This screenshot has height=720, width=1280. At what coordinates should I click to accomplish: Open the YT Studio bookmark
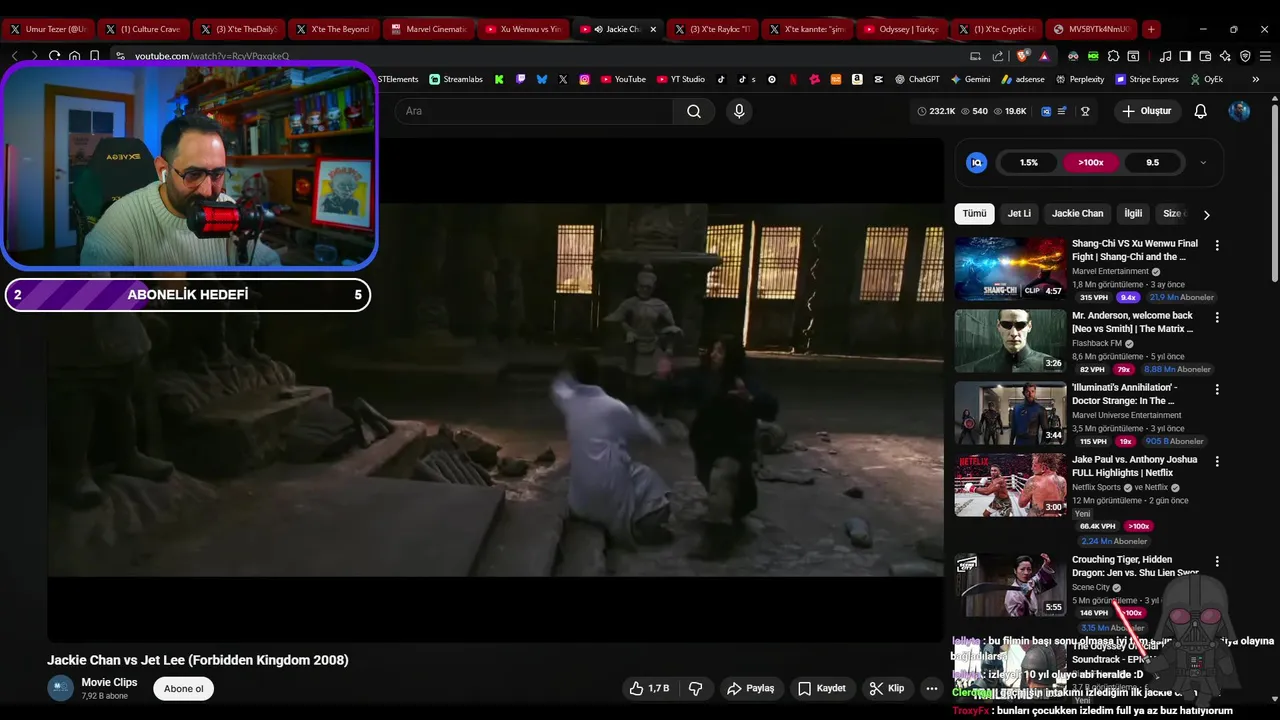pyautogui.click(x=681, y=79)
